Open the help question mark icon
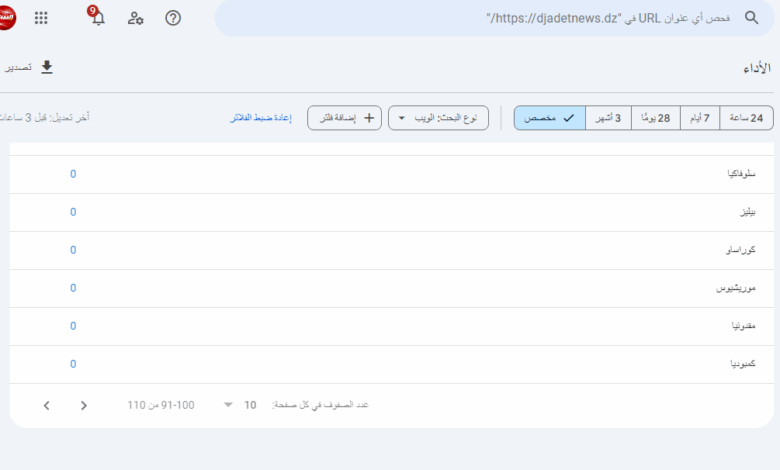 [x=173, y=18]
